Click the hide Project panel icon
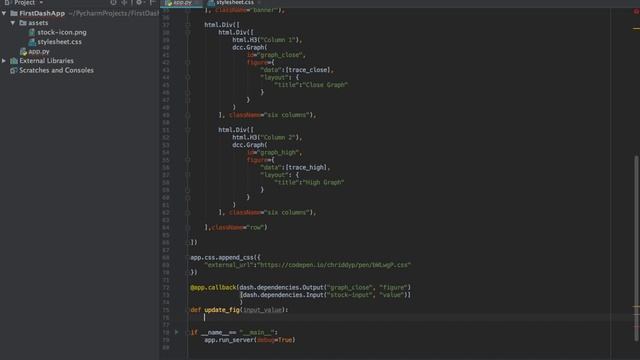640x360 pixels. [x=152, y=2]
